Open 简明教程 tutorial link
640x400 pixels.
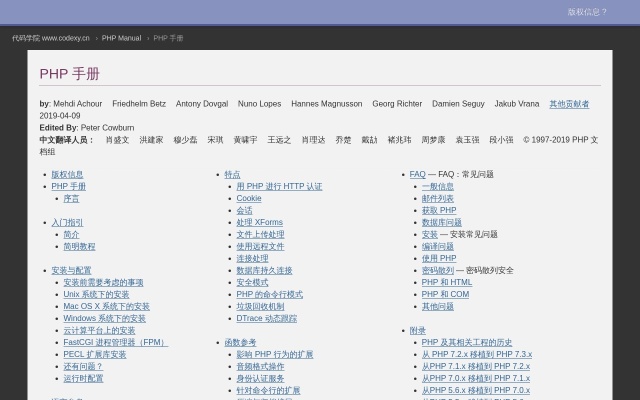79,246
